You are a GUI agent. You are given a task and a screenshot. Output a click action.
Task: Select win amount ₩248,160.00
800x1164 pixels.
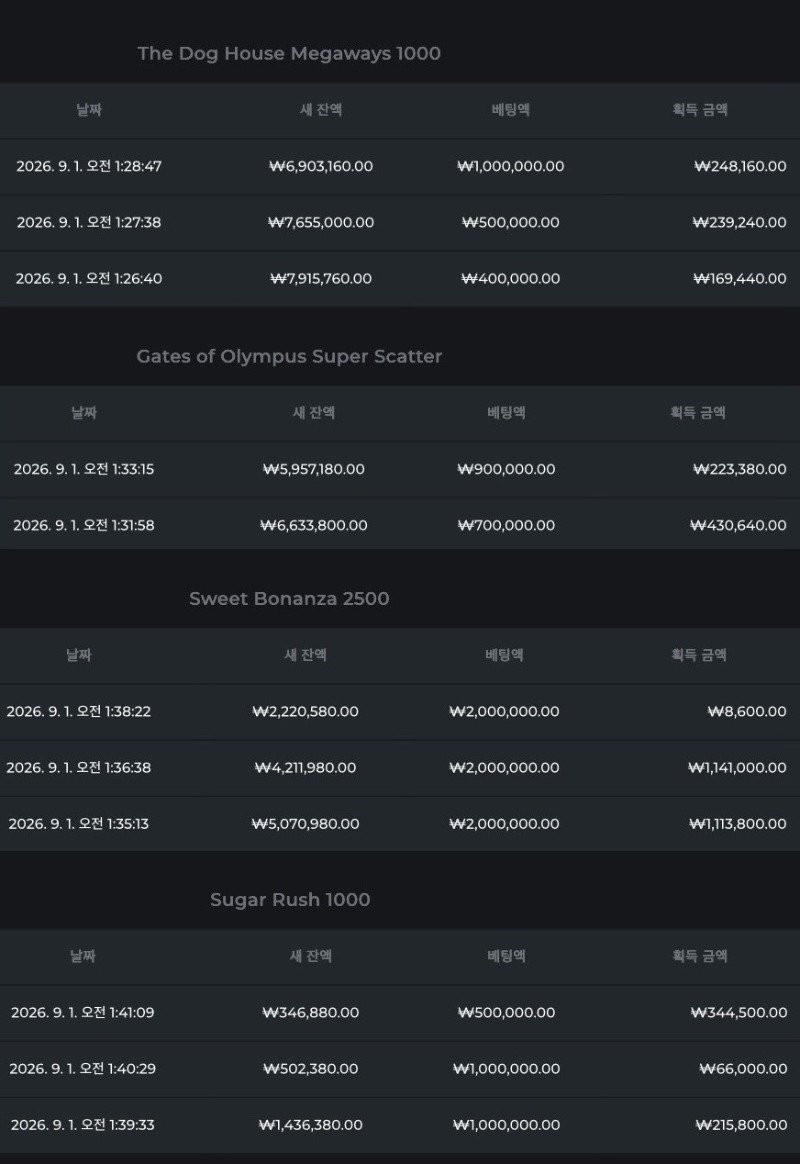click(x=740, y=166)
